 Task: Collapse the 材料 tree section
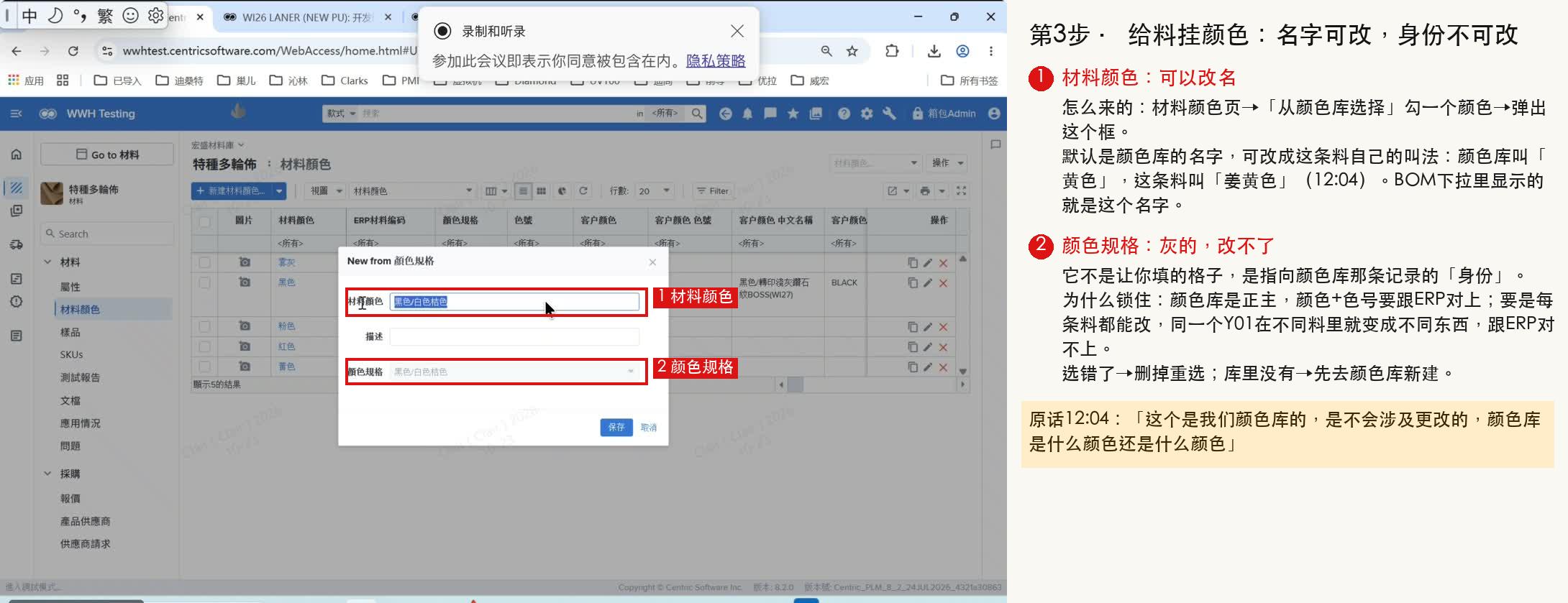(x=47, y=262)
